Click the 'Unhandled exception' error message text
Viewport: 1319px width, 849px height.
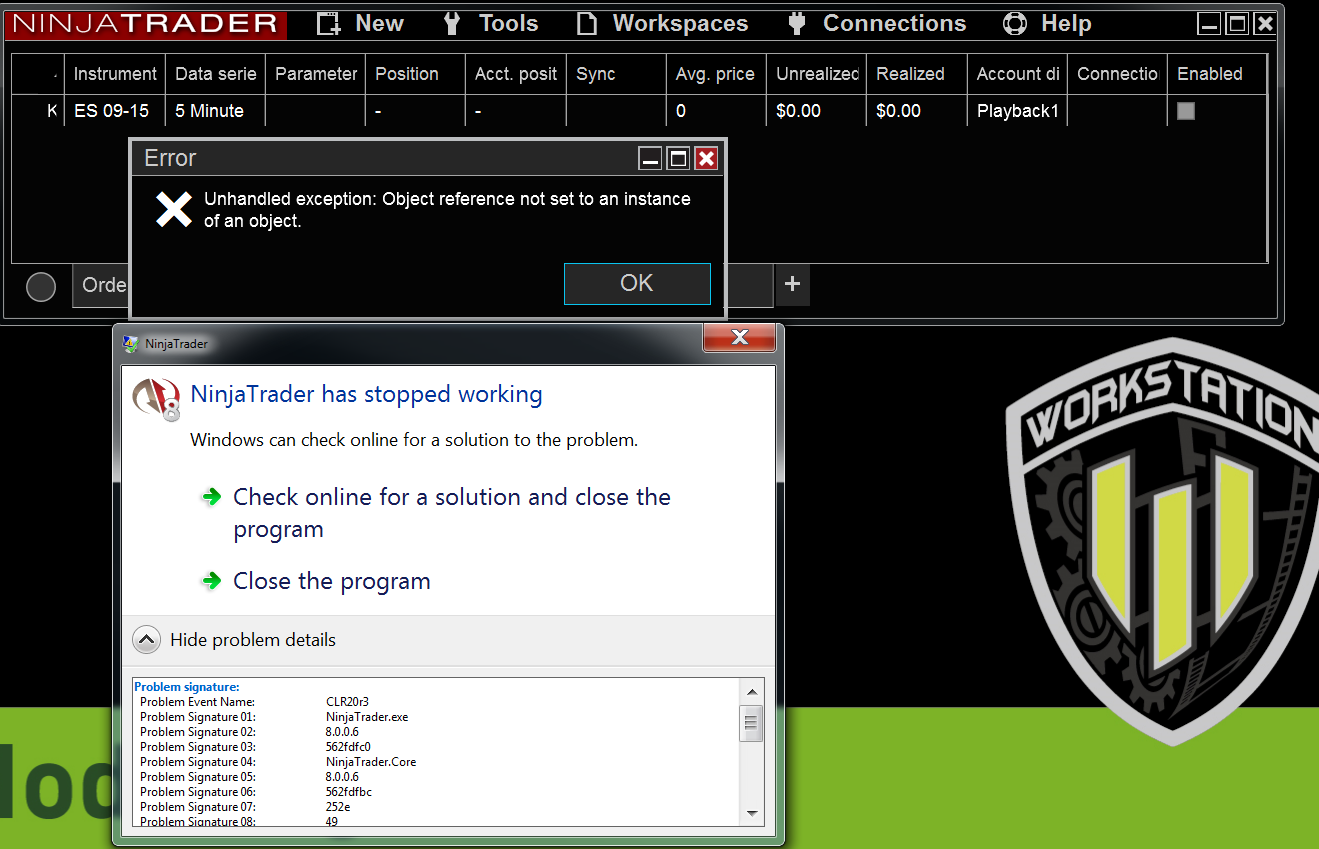click(x=447, y=210)
